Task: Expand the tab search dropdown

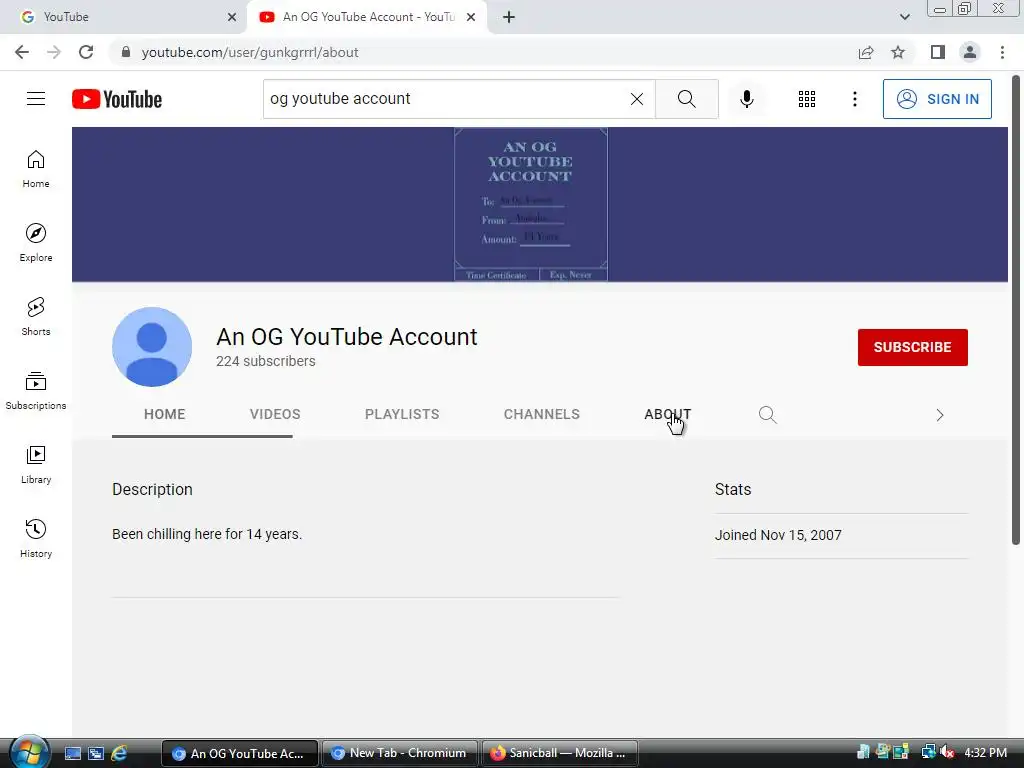Action: [x=904, y=17]
